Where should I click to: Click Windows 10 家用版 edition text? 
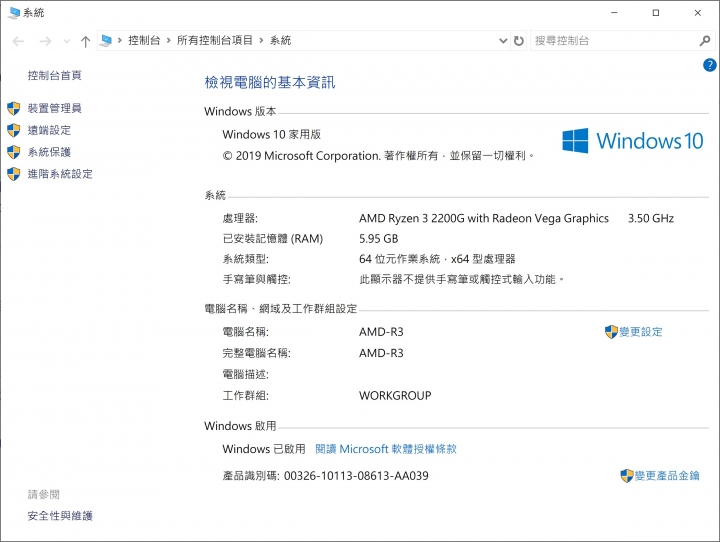pyautogui.click(x=272, y=135)
